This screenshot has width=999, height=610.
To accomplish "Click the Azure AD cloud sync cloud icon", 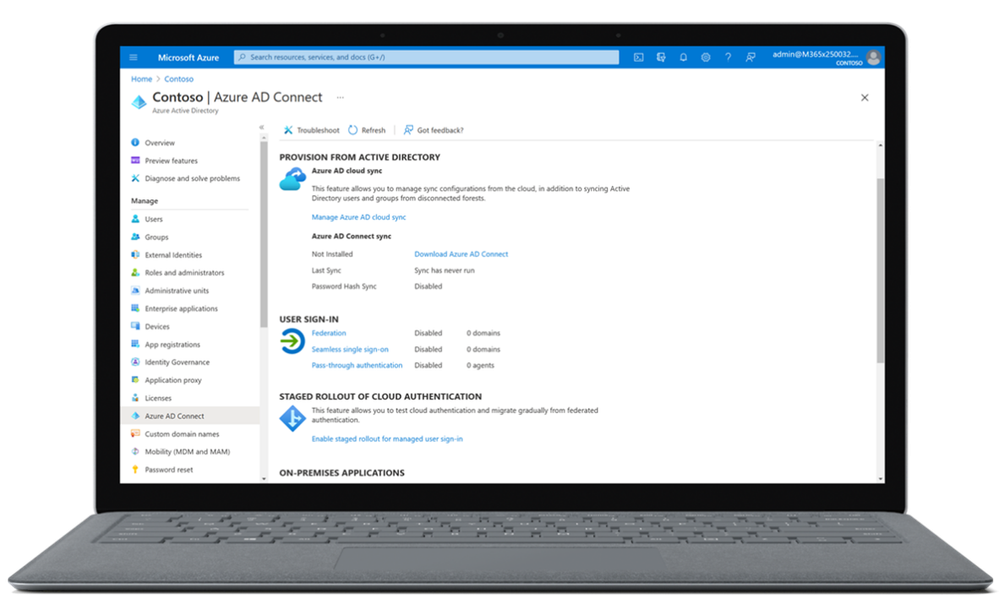I will pyautogui.click(x=292, y=179).
